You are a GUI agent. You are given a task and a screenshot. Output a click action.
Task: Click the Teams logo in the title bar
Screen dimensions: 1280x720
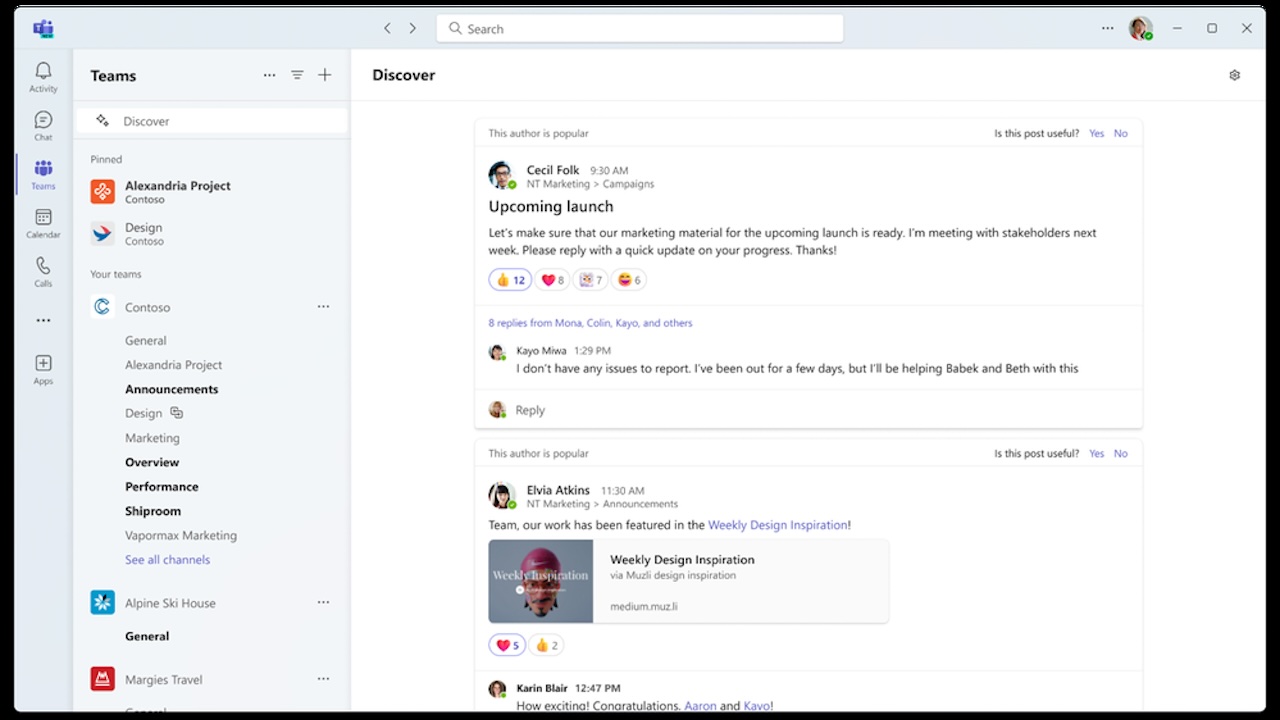(x=43, y=28)
